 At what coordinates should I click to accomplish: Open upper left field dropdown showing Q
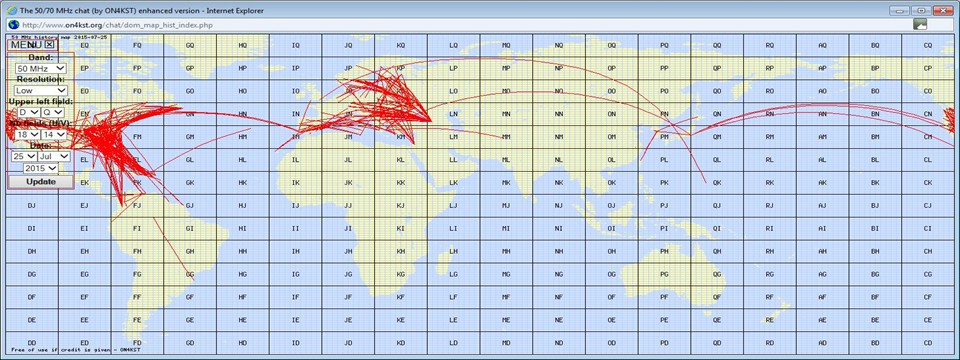(53, 113)
